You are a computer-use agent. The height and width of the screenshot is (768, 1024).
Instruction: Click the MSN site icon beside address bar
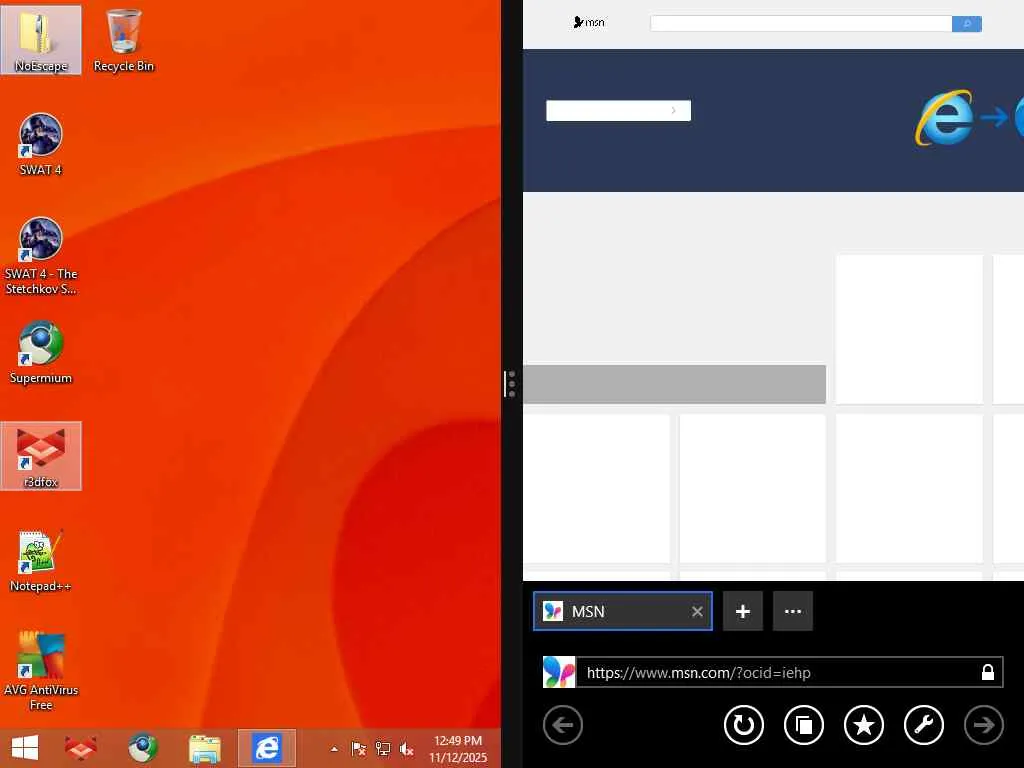tap(559, 672)
